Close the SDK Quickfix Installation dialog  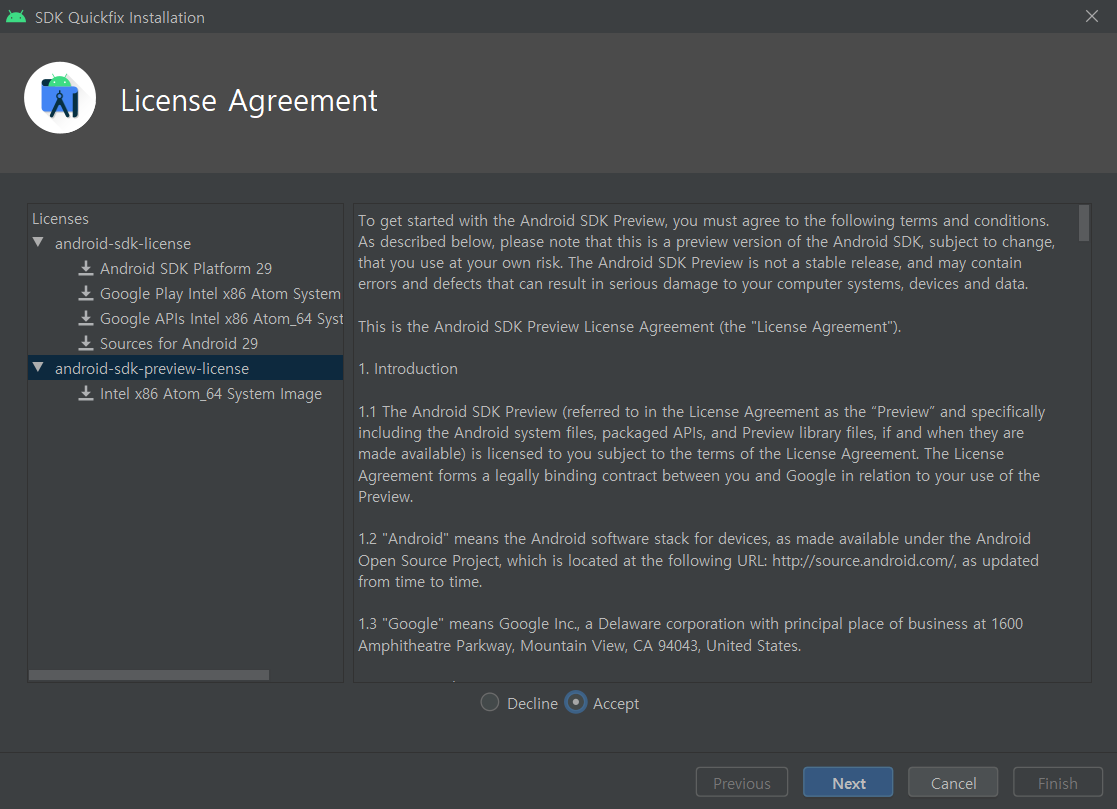point(1091,16)
